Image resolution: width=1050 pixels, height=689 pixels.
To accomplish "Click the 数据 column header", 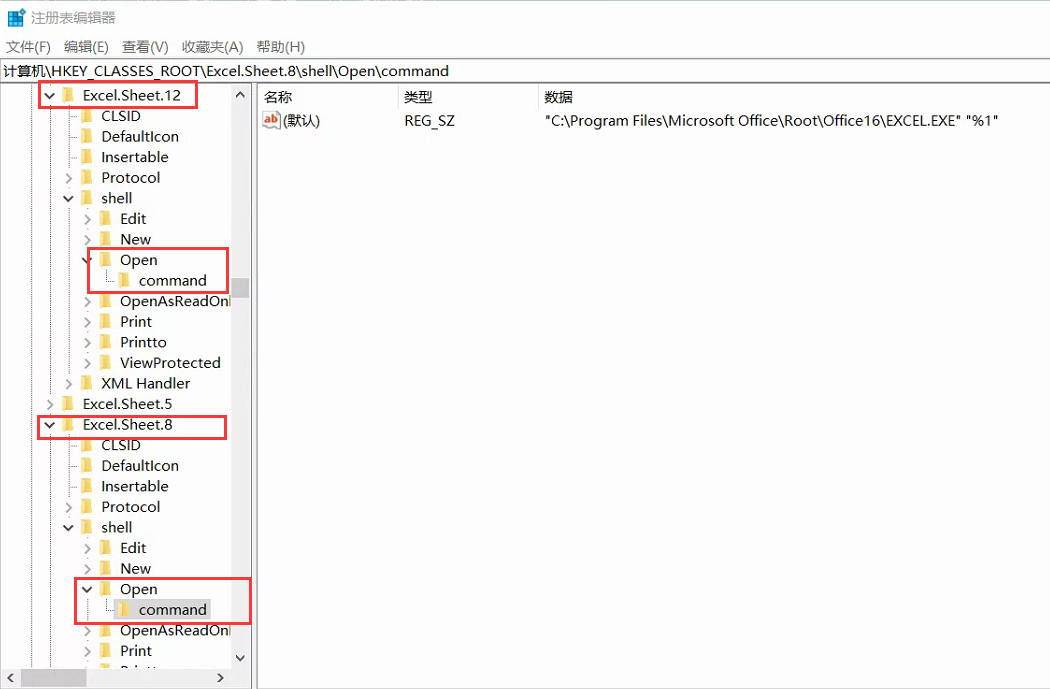I will pos(558,97).
